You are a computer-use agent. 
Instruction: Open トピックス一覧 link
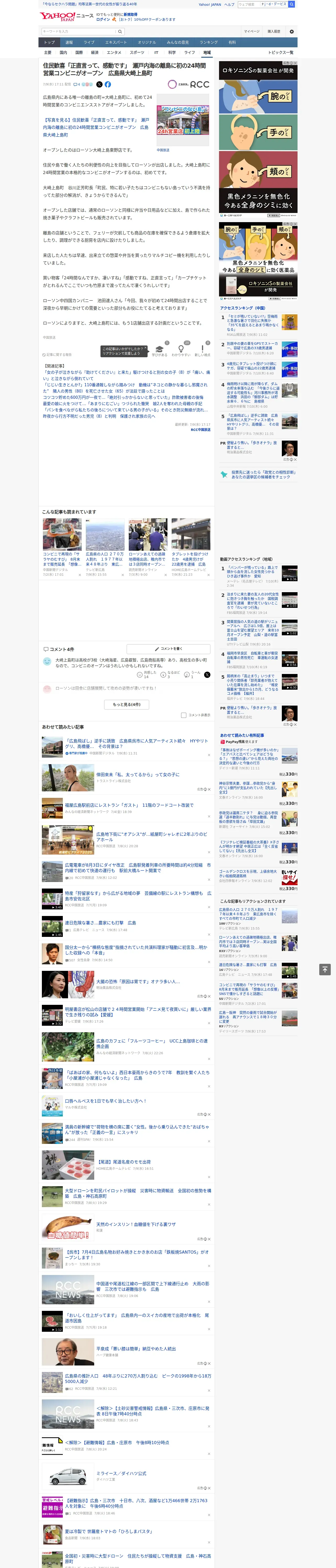pos(281,52)
